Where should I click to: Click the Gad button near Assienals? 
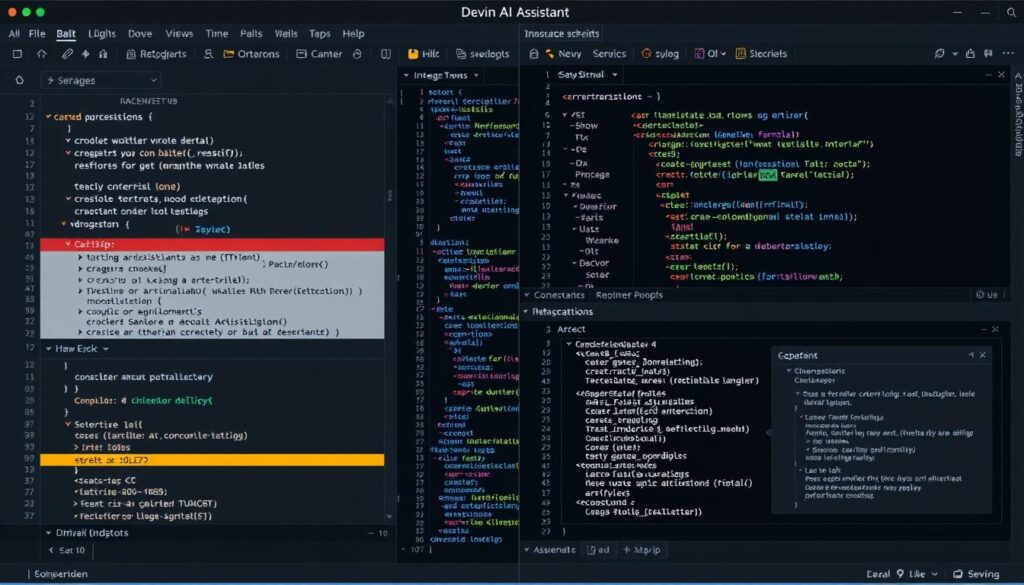[598, 550]
